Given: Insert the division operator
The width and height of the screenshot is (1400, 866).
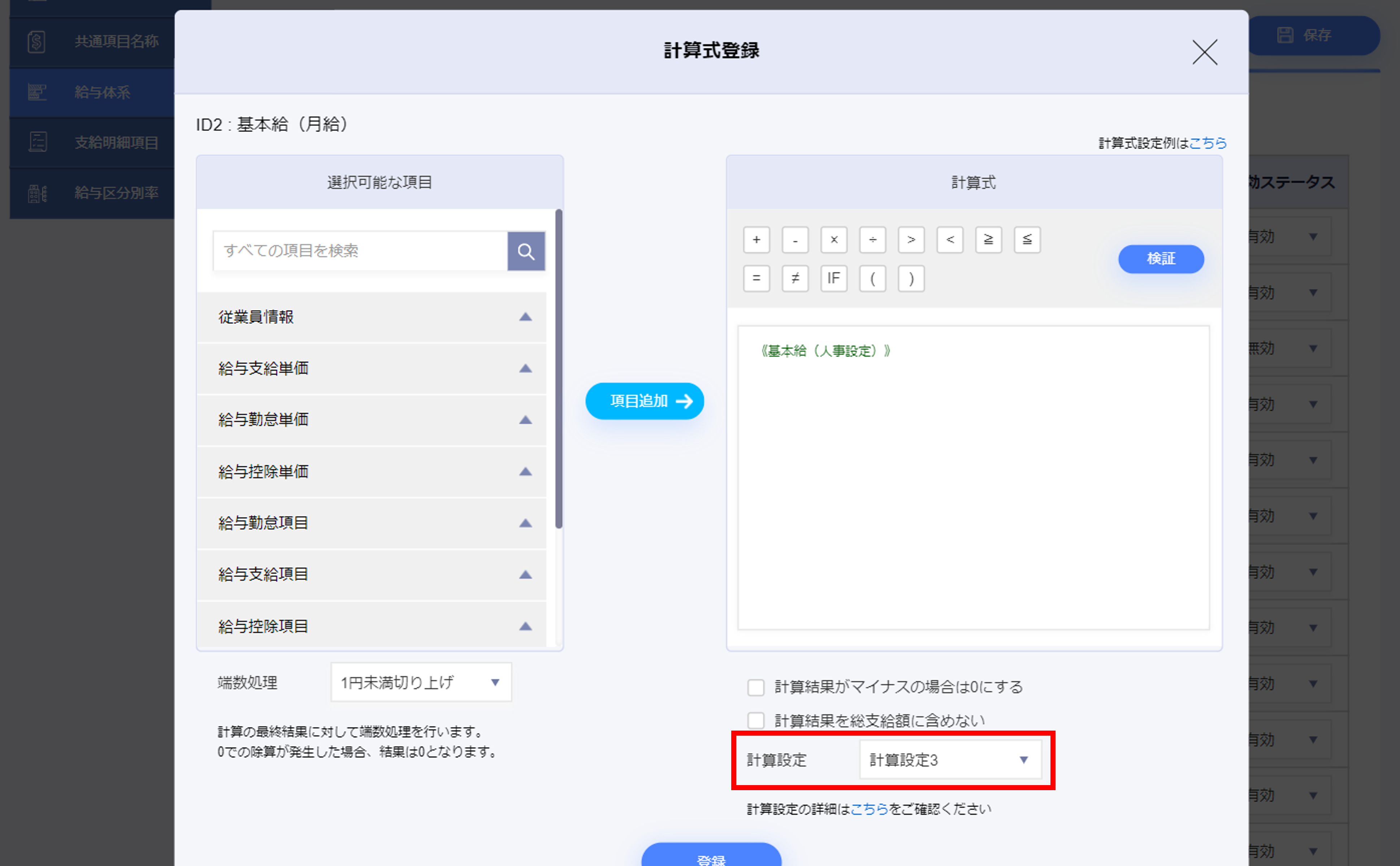Looking at the screenshot, I should (x=872, y=239).
